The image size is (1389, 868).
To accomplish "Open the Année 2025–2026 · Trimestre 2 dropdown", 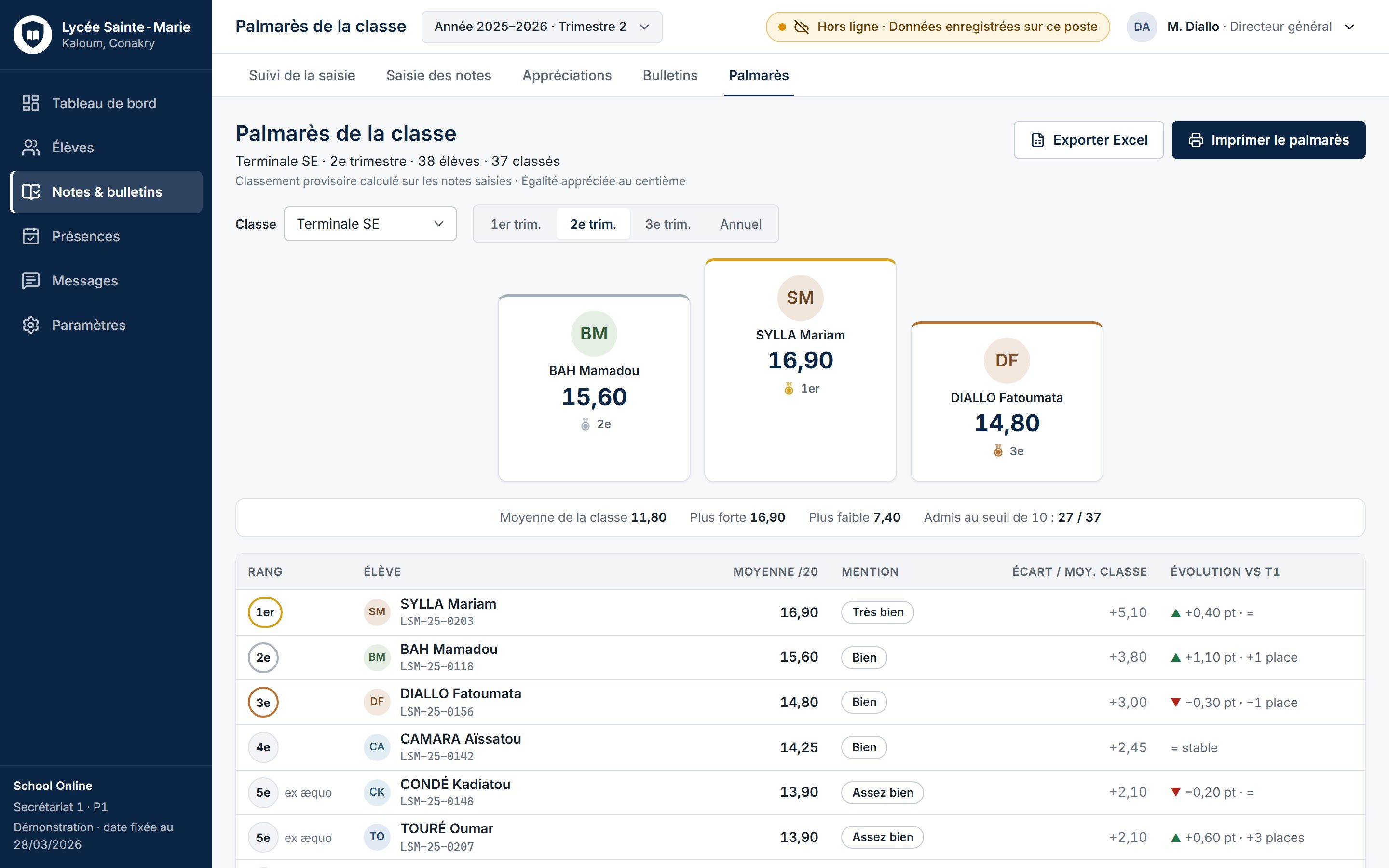I will [x=542, y=27].
